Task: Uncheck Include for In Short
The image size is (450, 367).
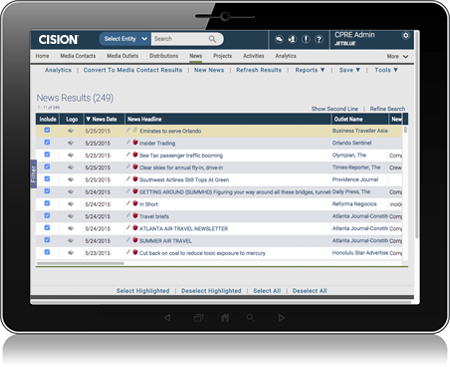Action: pyautogui.click(x=47, y=203)
